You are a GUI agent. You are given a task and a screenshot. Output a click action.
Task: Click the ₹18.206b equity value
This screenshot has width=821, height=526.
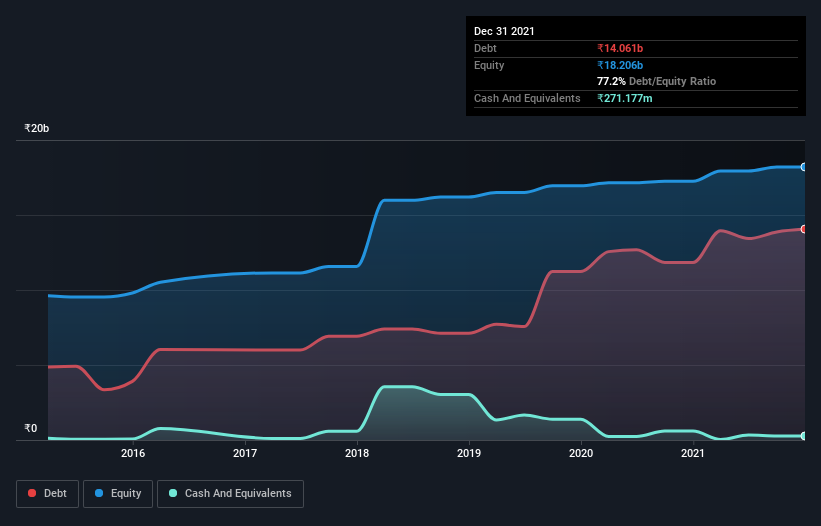(x=620, y=65)
